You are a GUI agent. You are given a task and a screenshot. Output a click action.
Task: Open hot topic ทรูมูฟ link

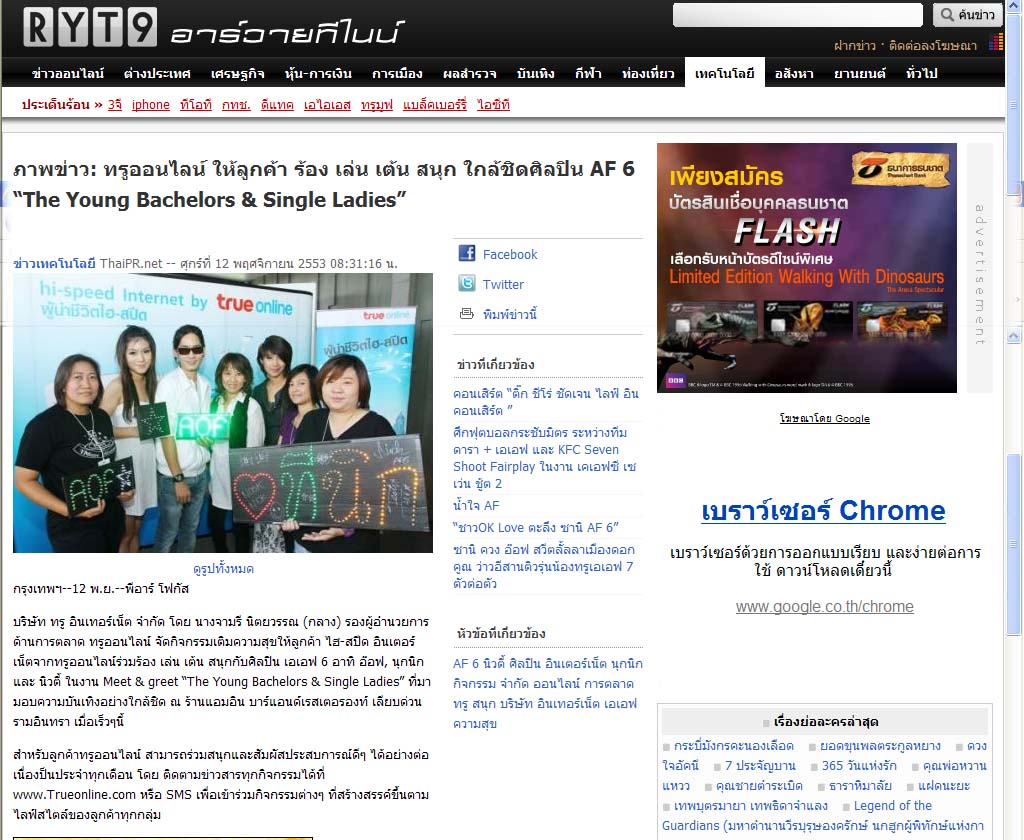point(377,105)
